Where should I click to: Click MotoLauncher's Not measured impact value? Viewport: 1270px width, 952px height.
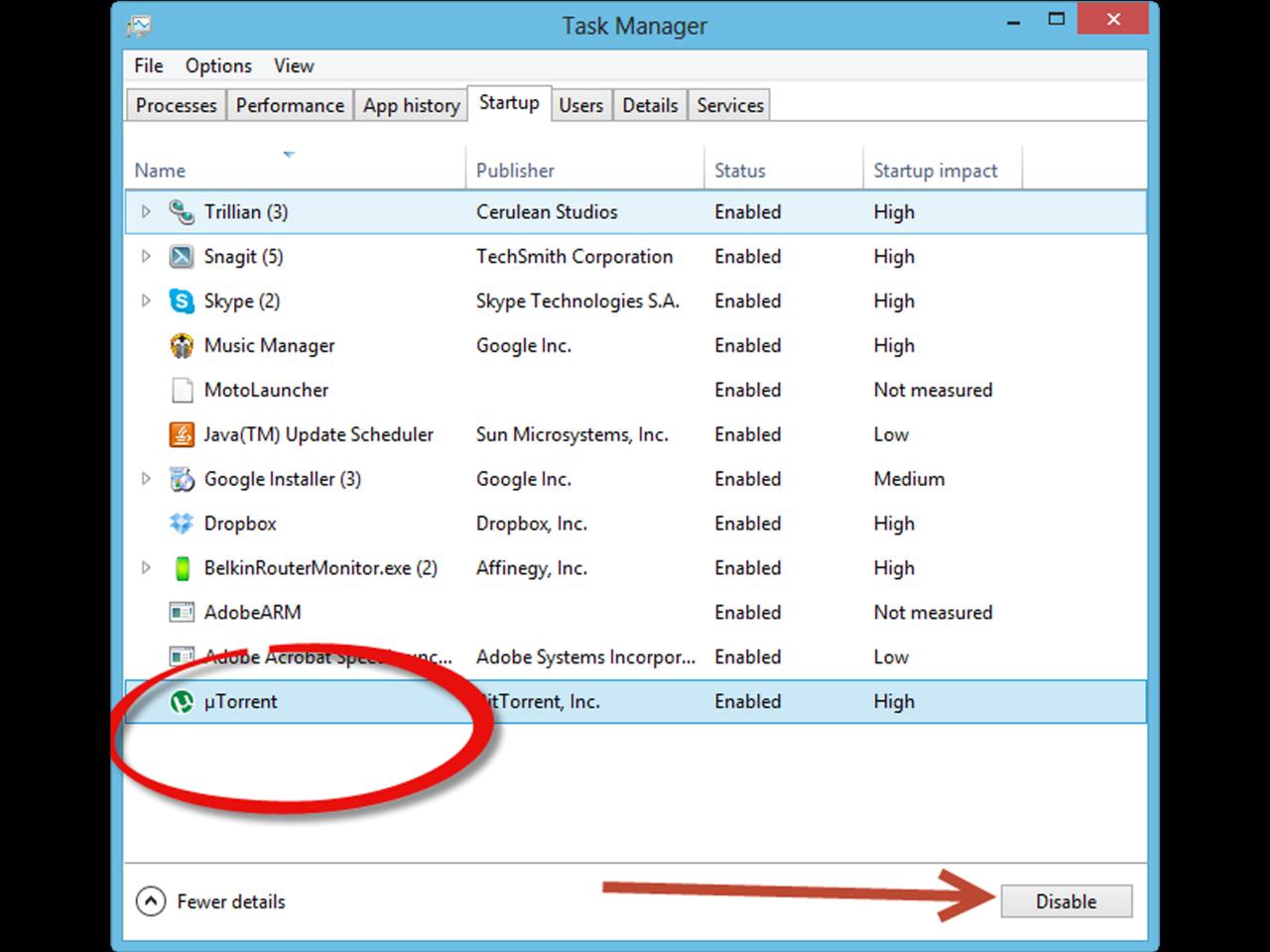pos(933,390)
